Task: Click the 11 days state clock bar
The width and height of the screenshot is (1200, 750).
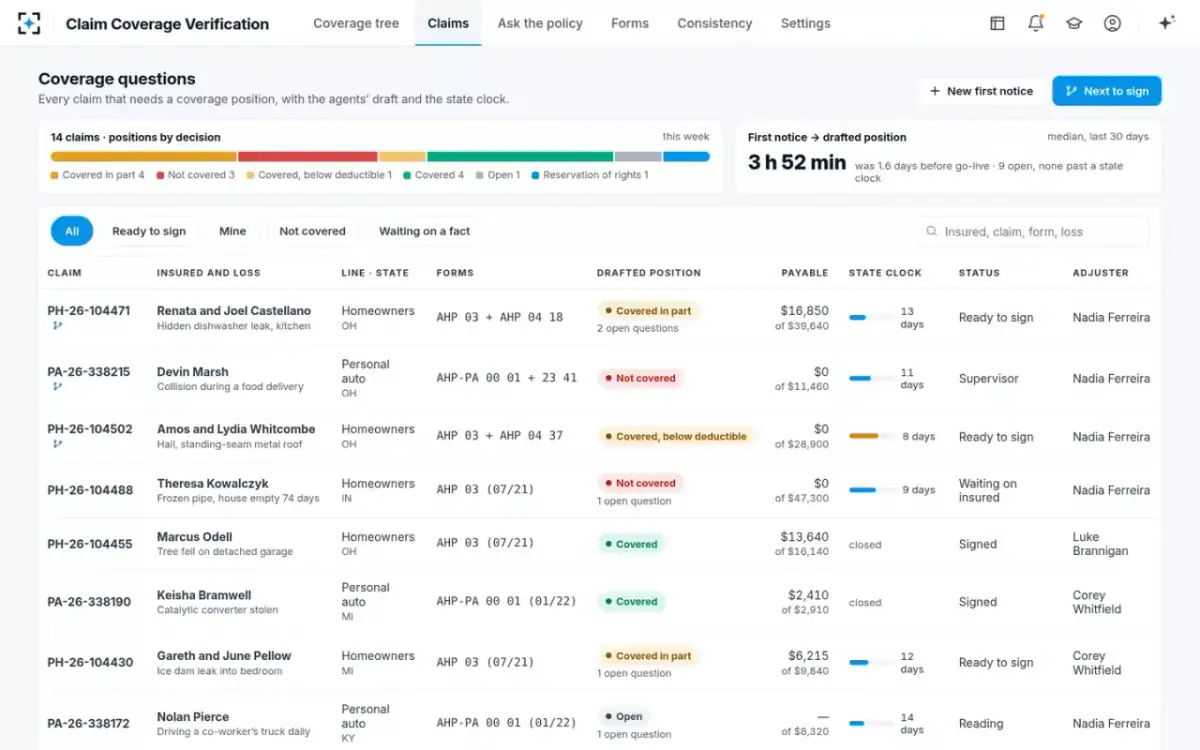Action: click(x=870, y=378)
